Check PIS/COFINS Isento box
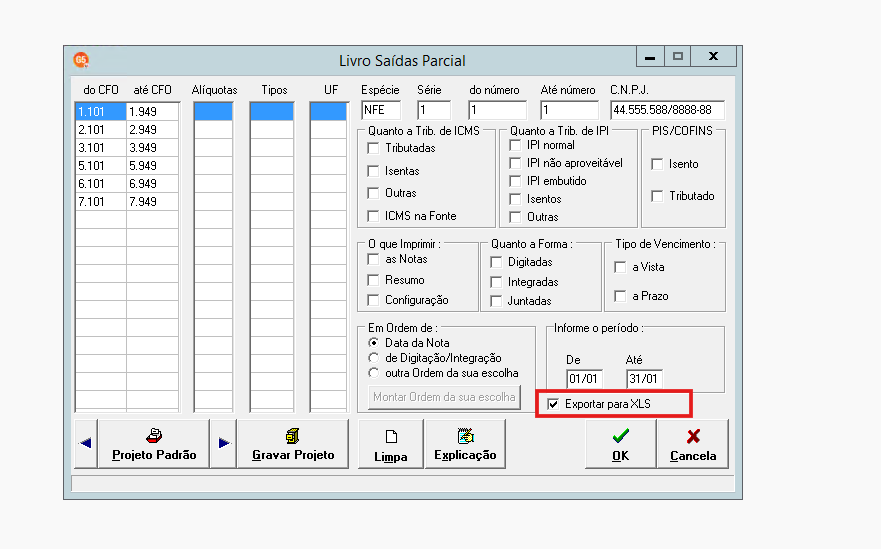 [x=657, y=164]
